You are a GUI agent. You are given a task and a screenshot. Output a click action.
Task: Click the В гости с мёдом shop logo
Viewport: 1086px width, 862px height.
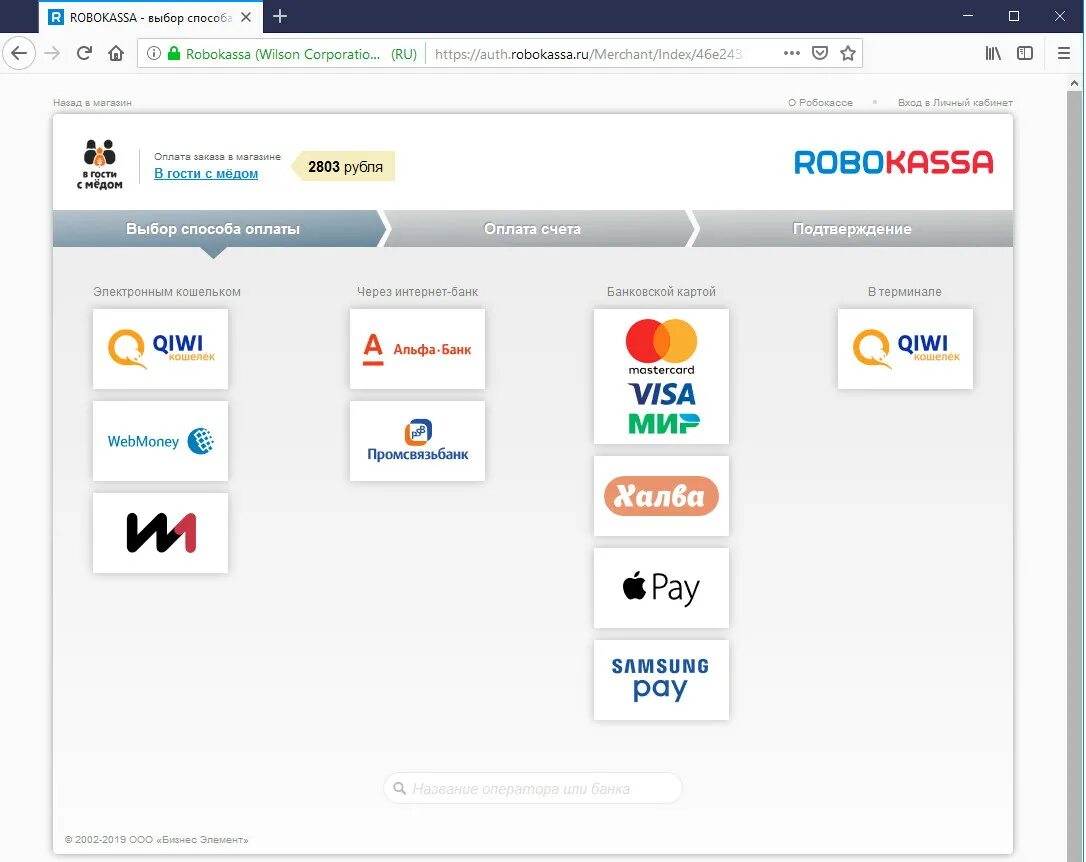tap(100, 164)
